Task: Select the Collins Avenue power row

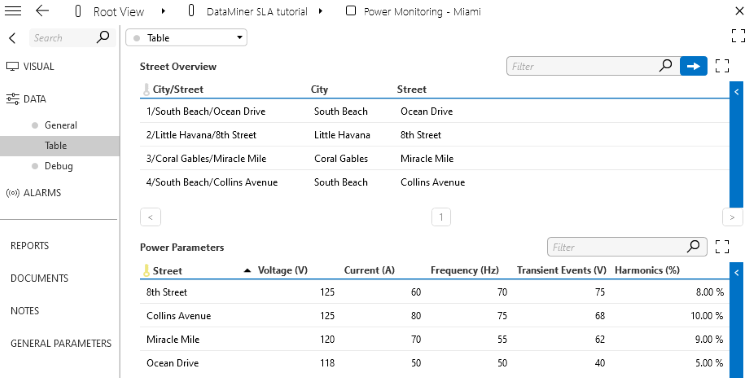Action: pos(434,316)
